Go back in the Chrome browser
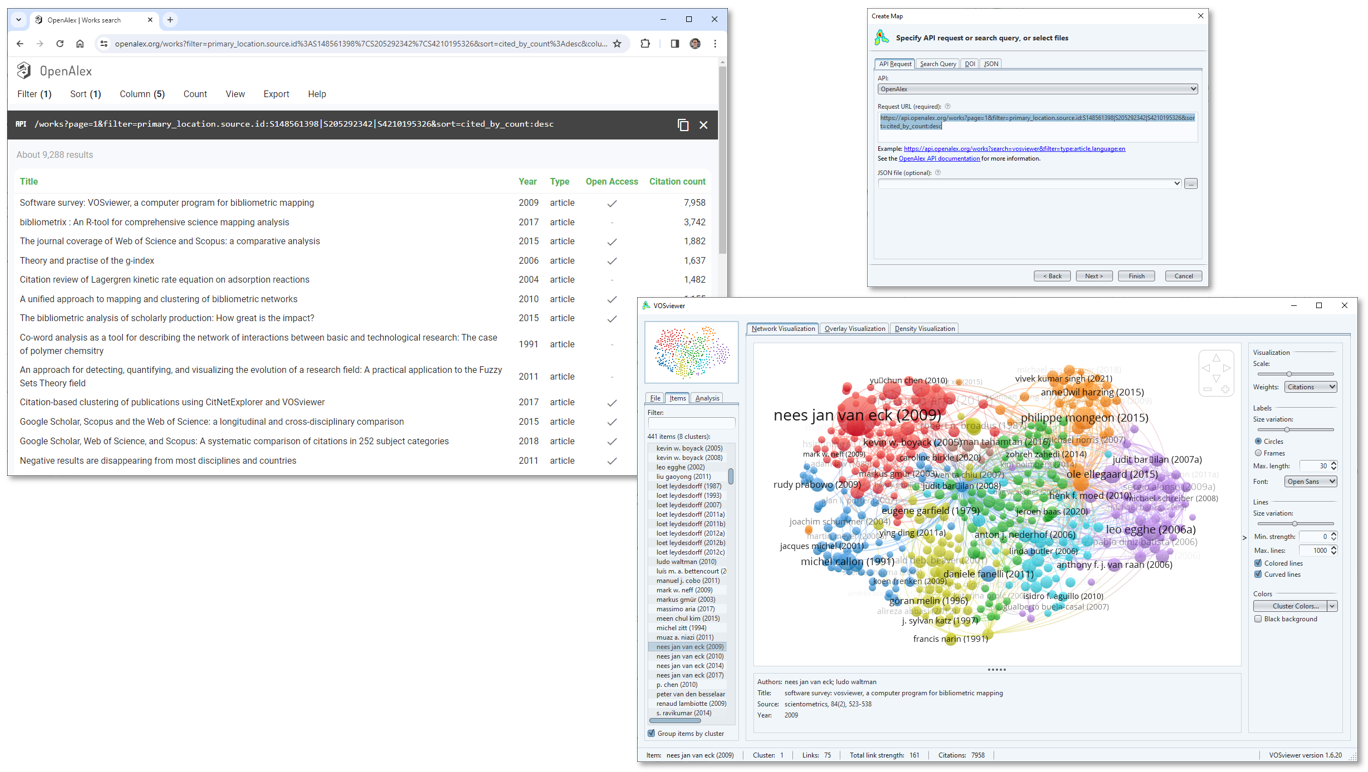 20,44
